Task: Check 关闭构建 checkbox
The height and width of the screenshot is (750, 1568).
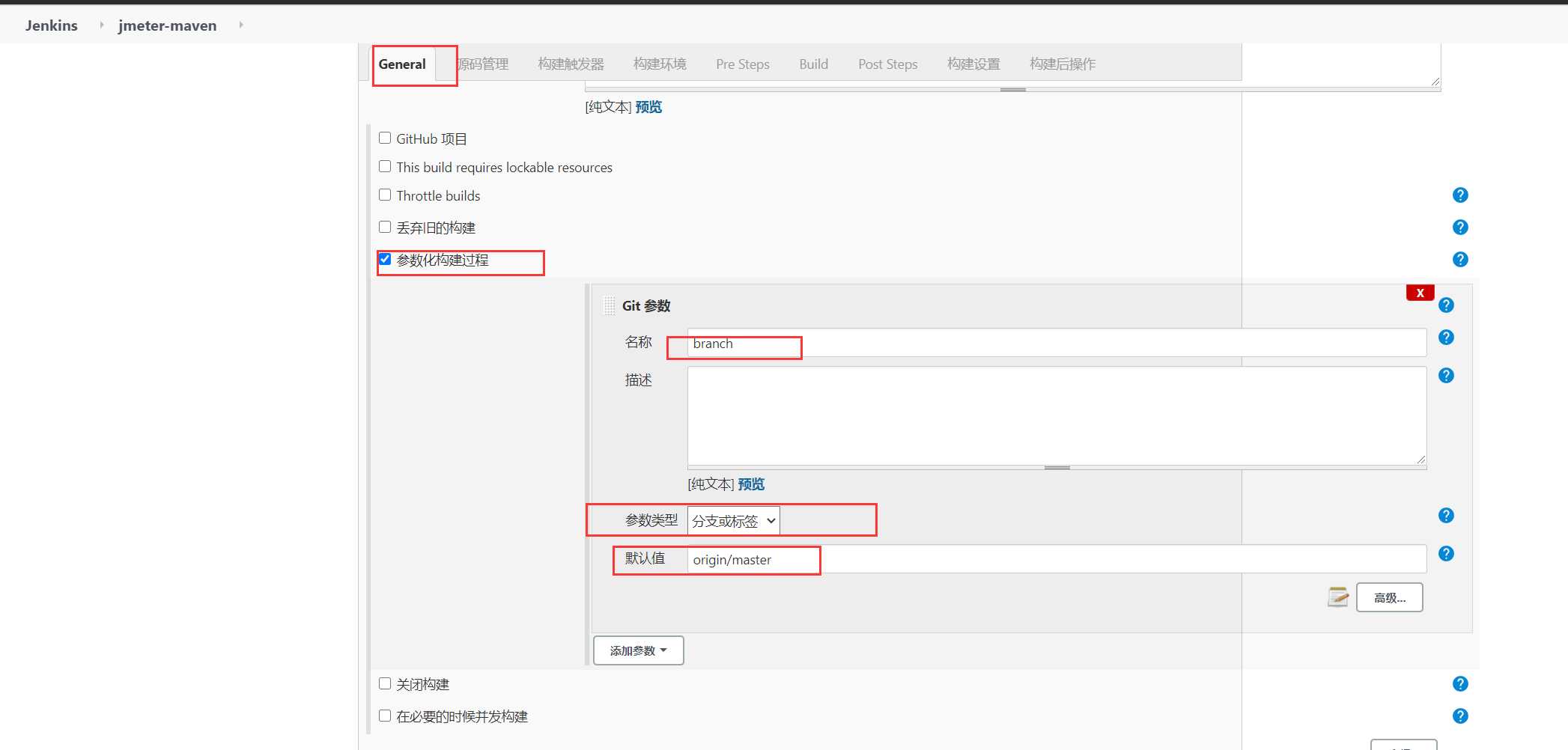Action: coord(385,683)
